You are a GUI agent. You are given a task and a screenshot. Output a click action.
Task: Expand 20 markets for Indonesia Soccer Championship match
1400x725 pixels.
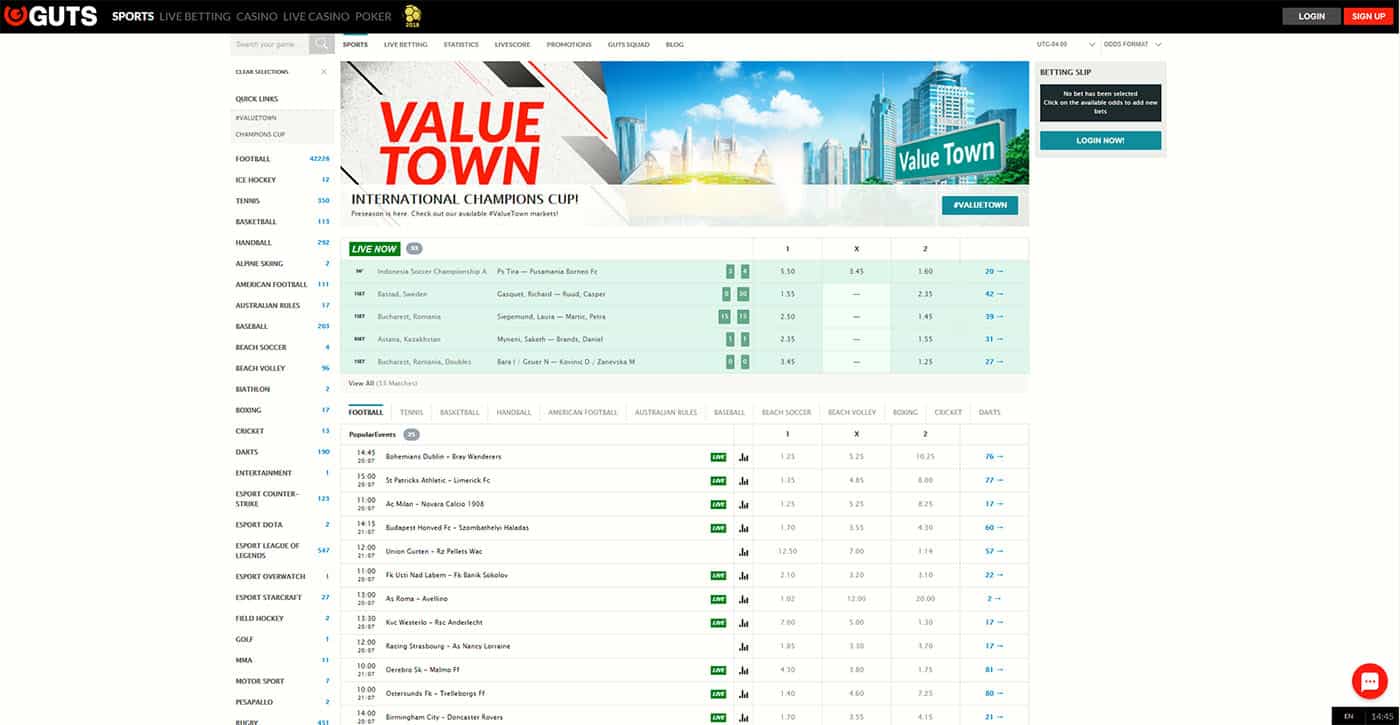pyautogui.click(x=993, y=272)
